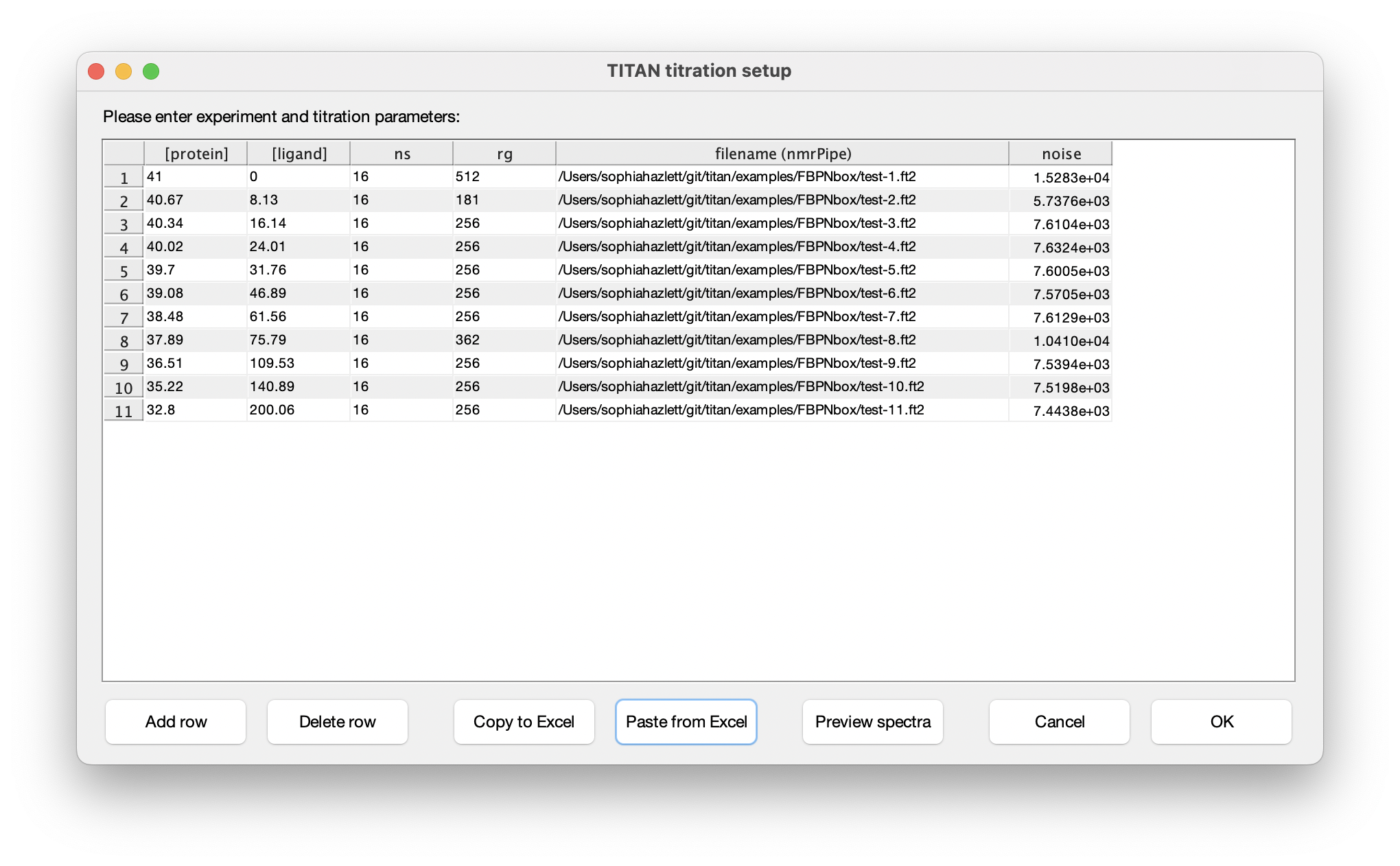
Task: Select the [ligand] column header
Action: tap(299, 153)
